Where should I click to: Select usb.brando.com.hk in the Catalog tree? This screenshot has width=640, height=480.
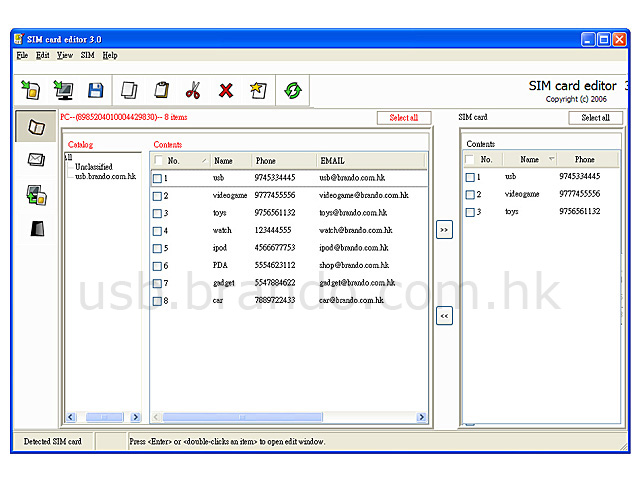tap(105, 176)
